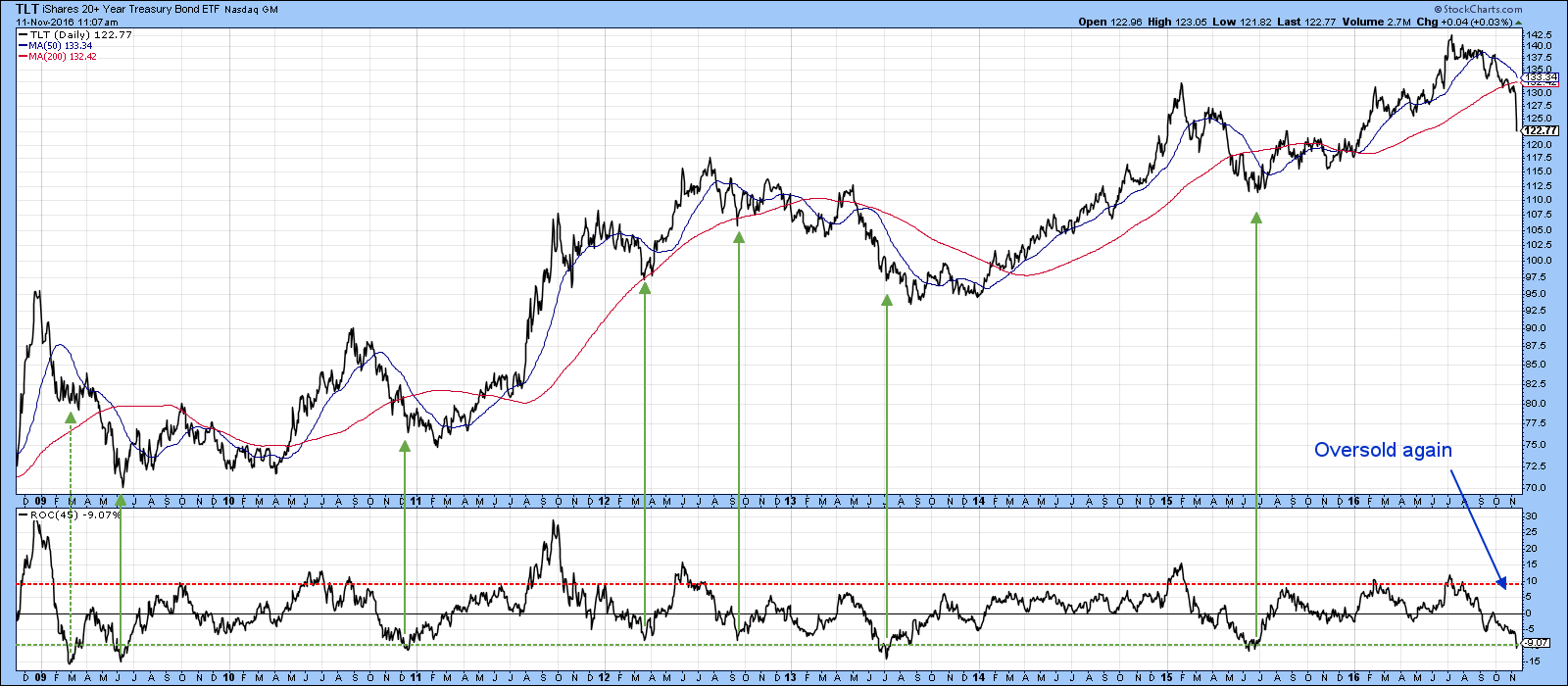This screenshot has height=686, width=1568.
Task: Click the 100.0 price axis label
Action: pyautogui.click(x=1540, y=261)
